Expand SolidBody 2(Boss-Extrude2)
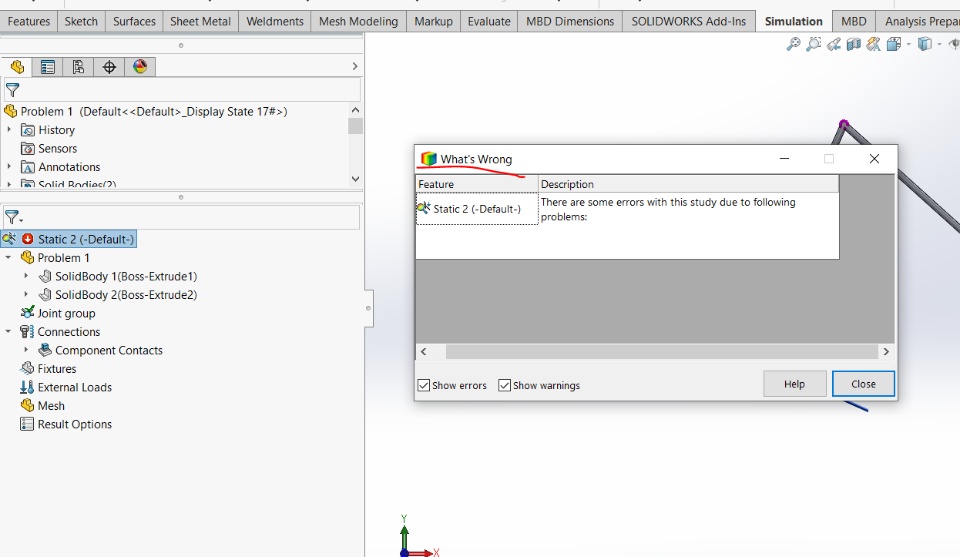 (26, 294)
